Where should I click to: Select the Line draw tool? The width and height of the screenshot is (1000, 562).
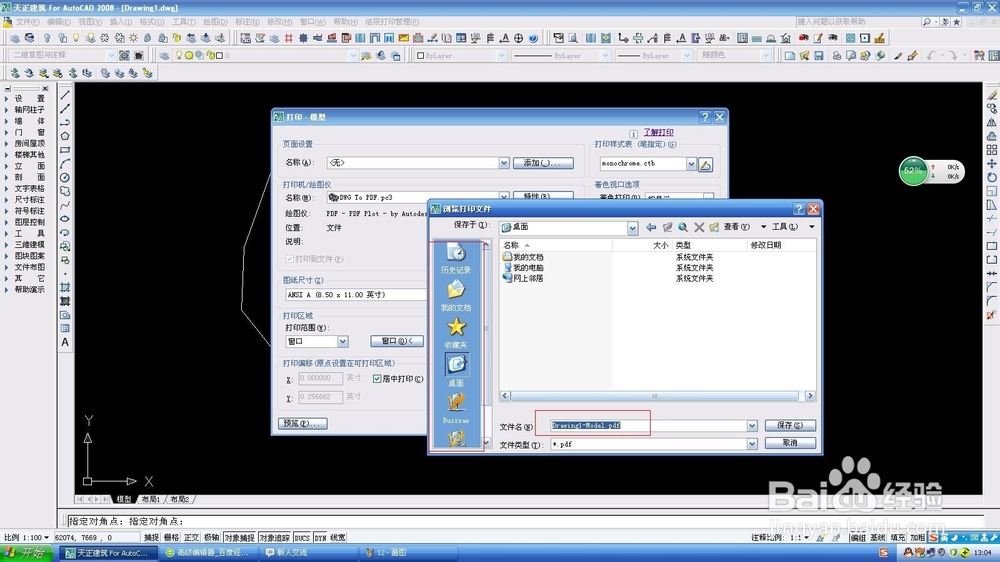[x=65, y=96]
